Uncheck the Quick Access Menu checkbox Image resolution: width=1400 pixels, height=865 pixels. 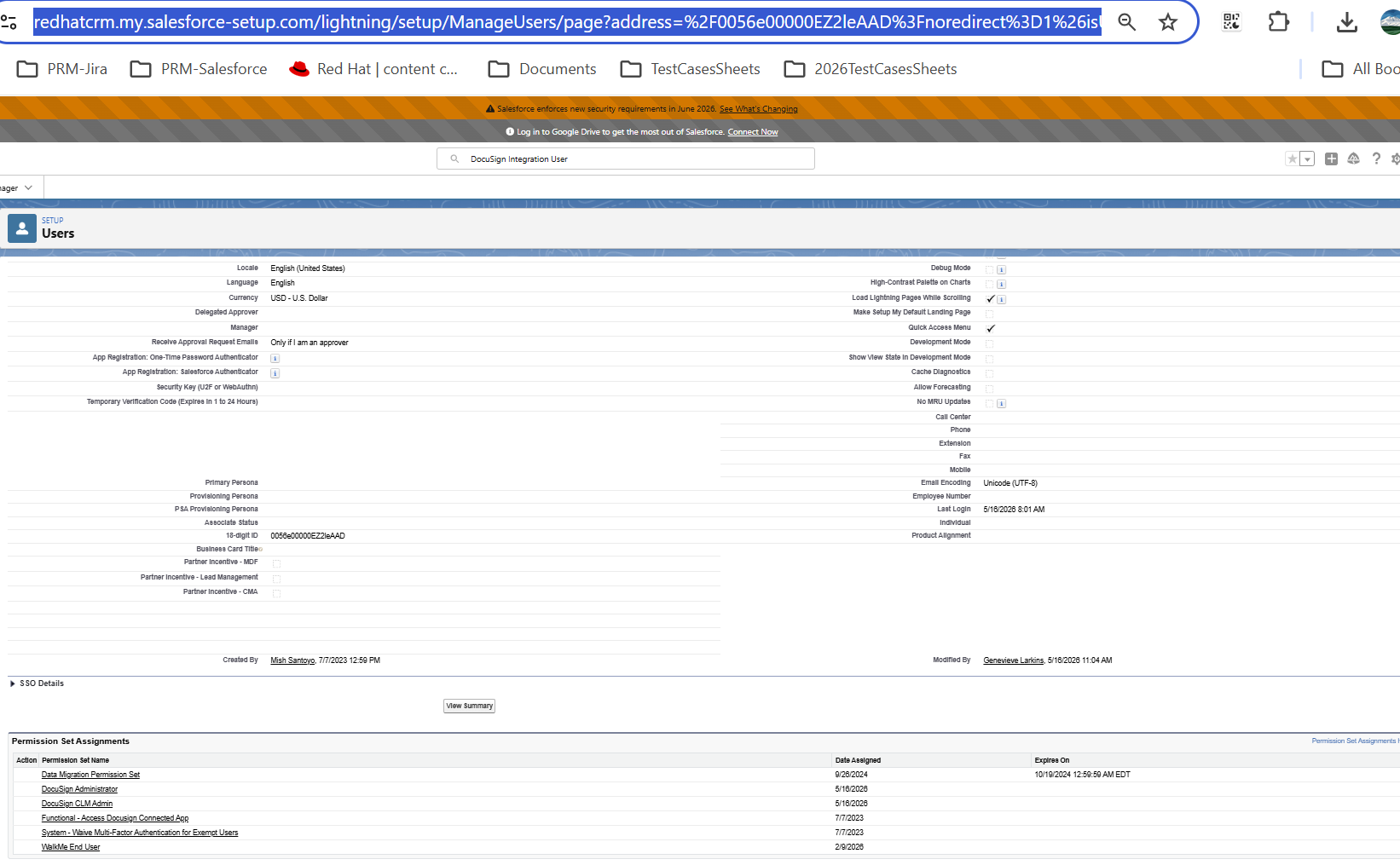(x=990, y=329)
